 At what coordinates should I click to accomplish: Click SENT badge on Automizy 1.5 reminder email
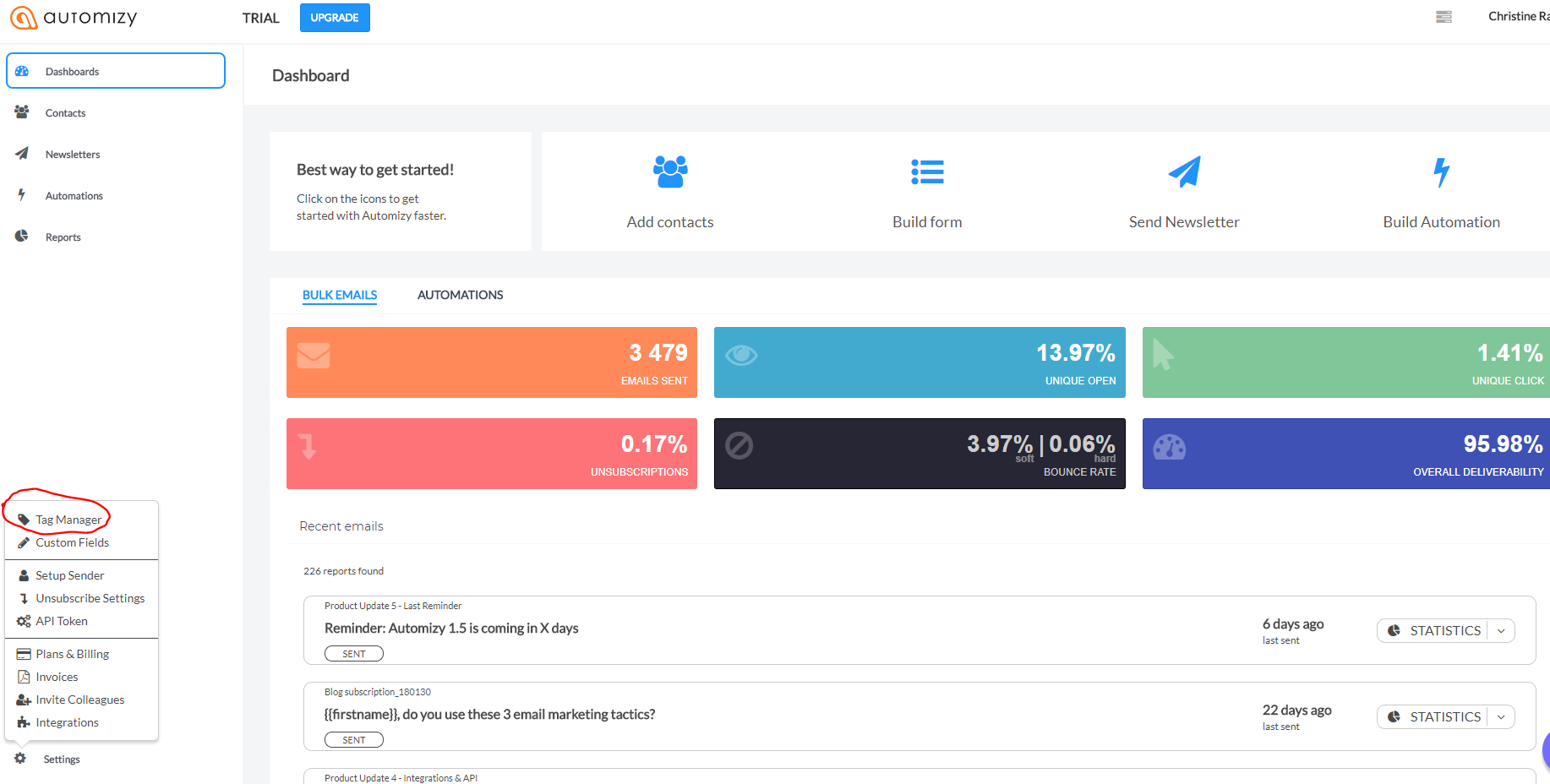click(354, 654)
